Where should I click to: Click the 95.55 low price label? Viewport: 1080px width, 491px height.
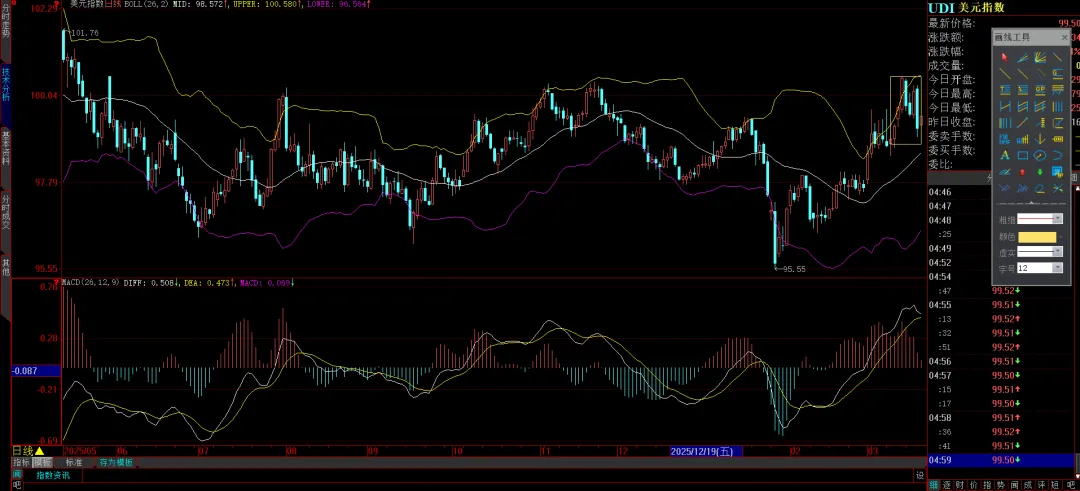[792, 269]
